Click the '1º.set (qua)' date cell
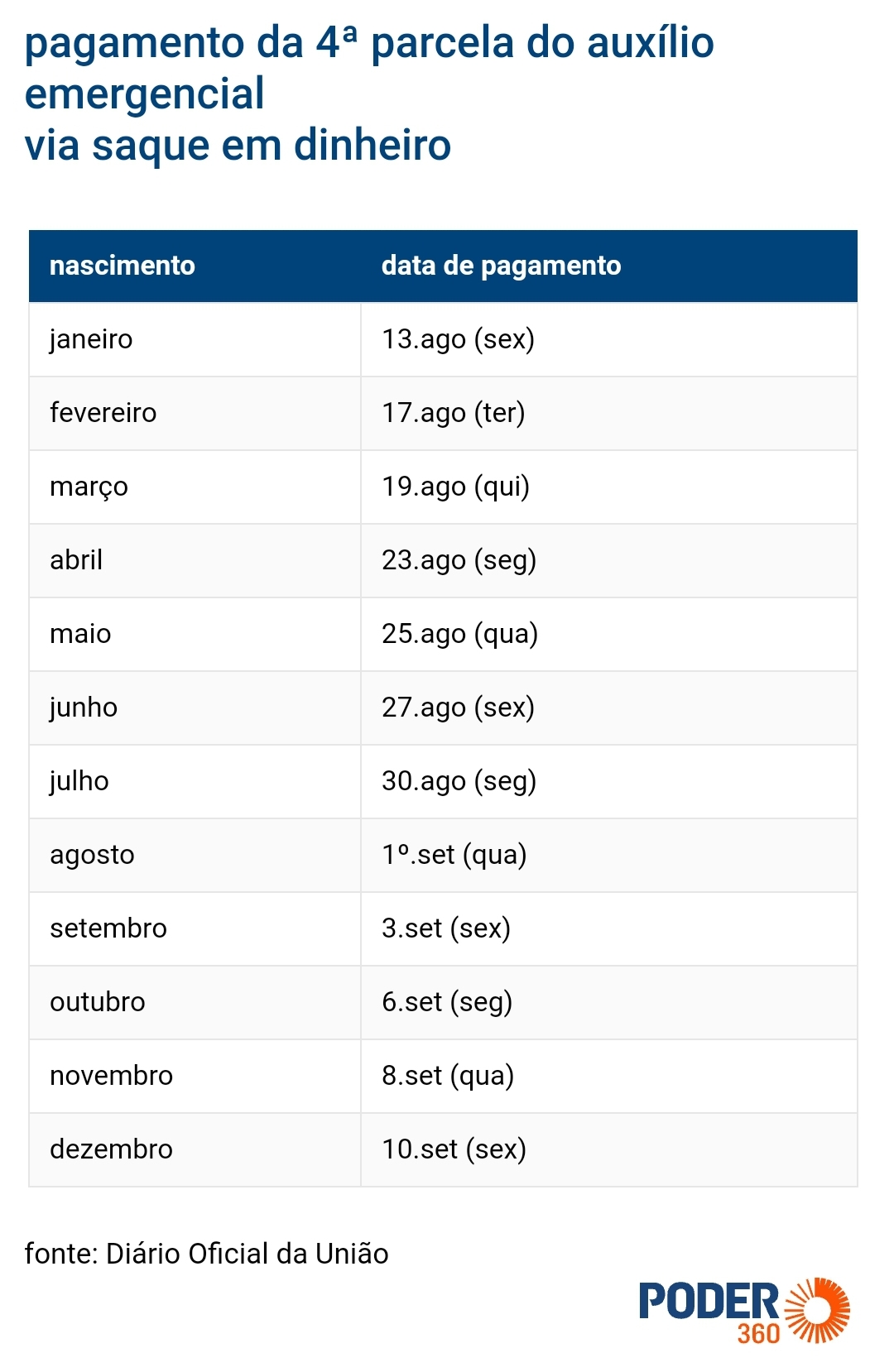The width and height of the screenshot is (894, 1372). (609, 855)
